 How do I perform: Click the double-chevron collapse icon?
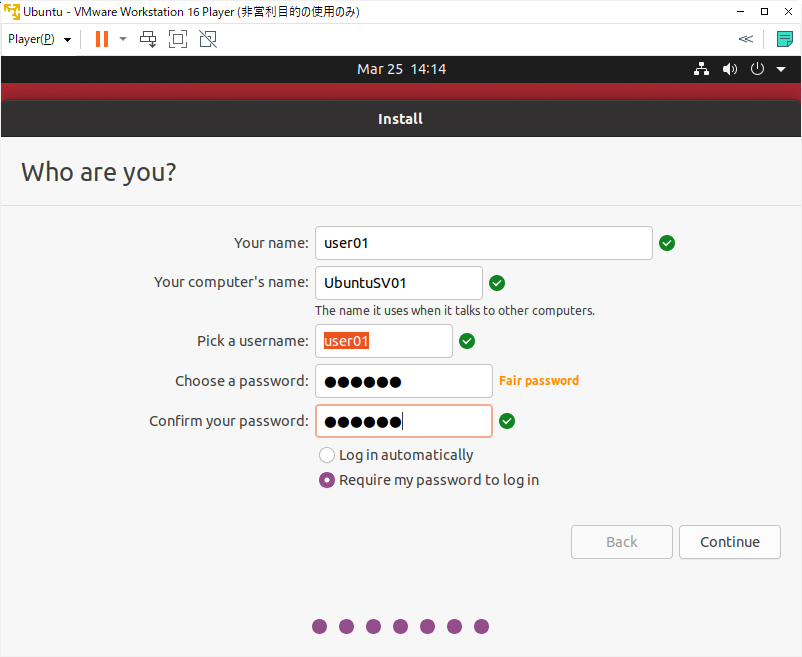[x=745, y=39]
